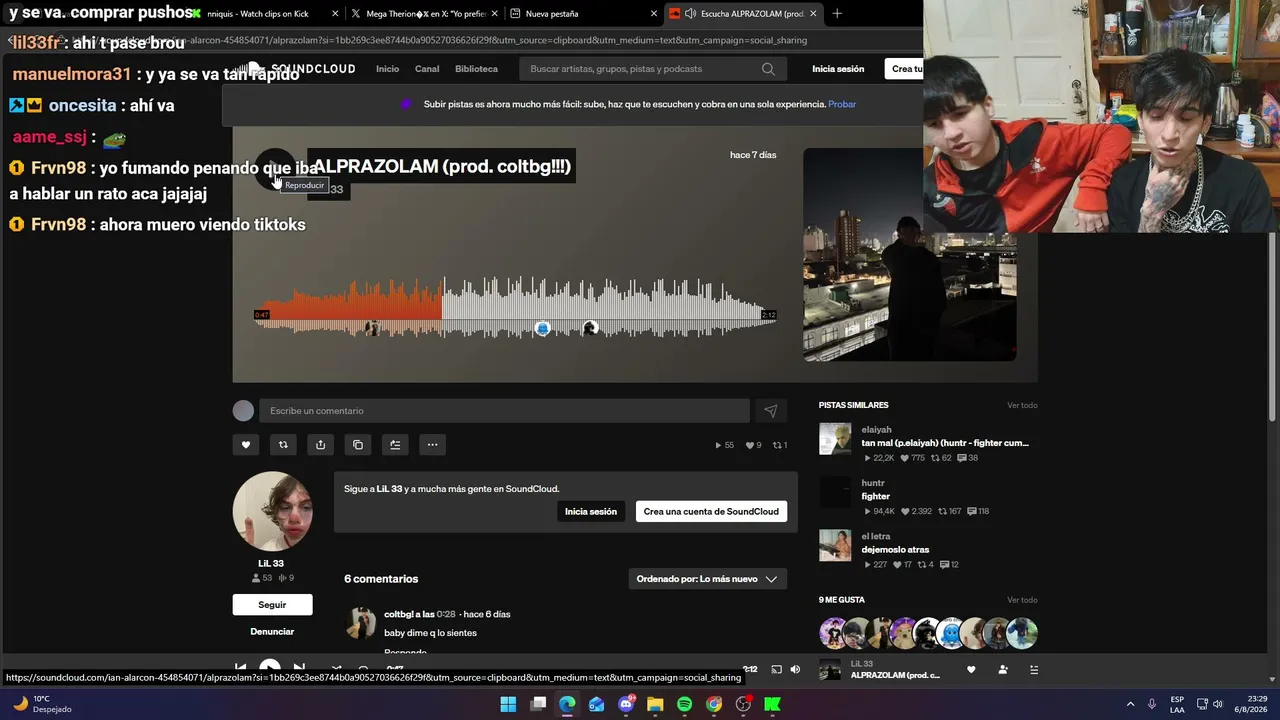The height and width of the screenshot is (720, 1280).
Task: Open the 'tan mal' similar track thumbnail
Action: tap(835, 439)
